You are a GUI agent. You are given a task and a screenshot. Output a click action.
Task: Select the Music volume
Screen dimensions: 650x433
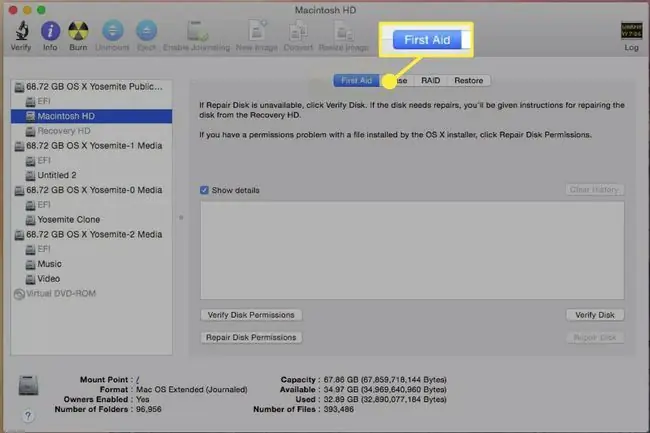[x=92, y=264]
